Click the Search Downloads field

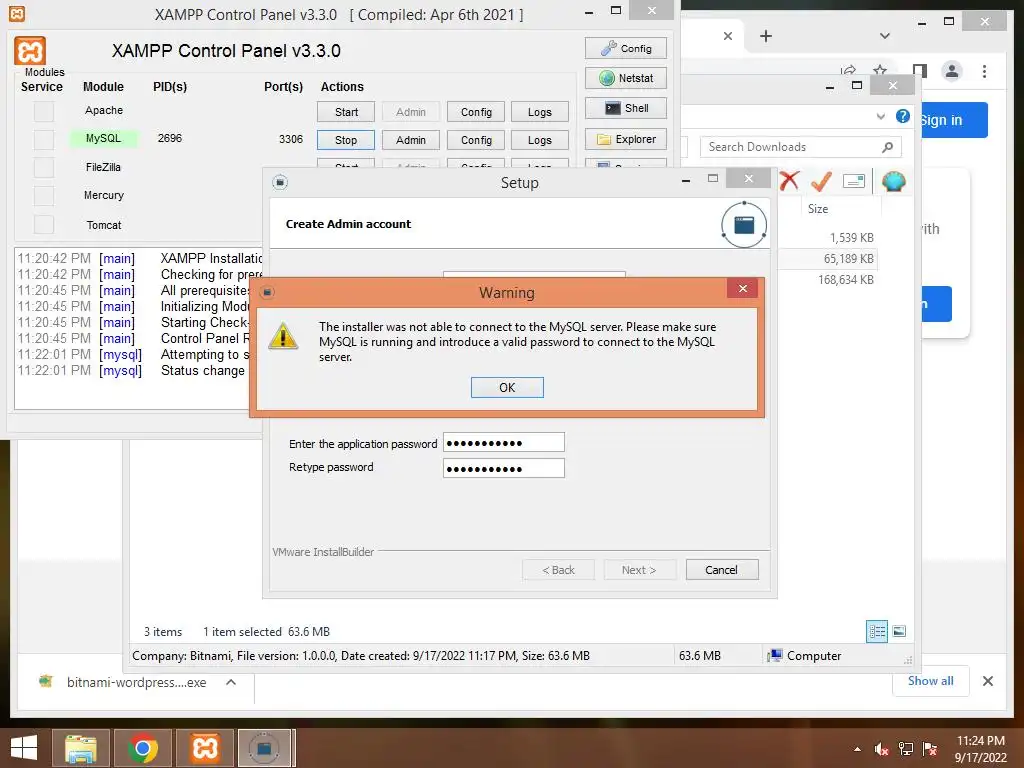point(800,147)
